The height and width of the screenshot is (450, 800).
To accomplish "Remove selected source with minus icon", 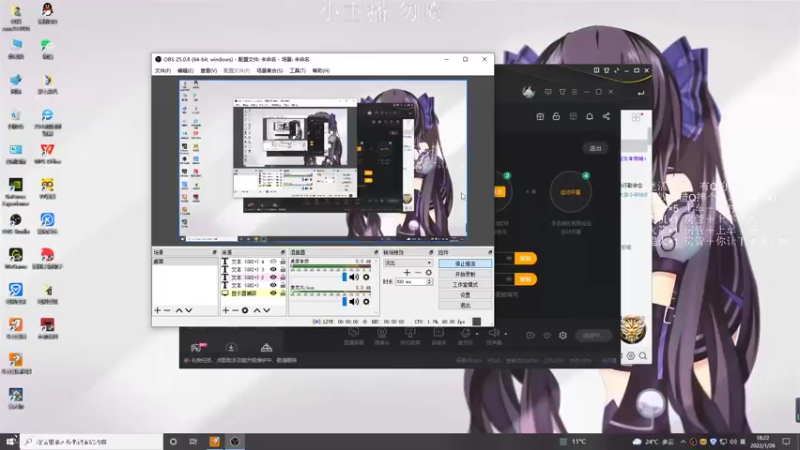I will point(235,310).
